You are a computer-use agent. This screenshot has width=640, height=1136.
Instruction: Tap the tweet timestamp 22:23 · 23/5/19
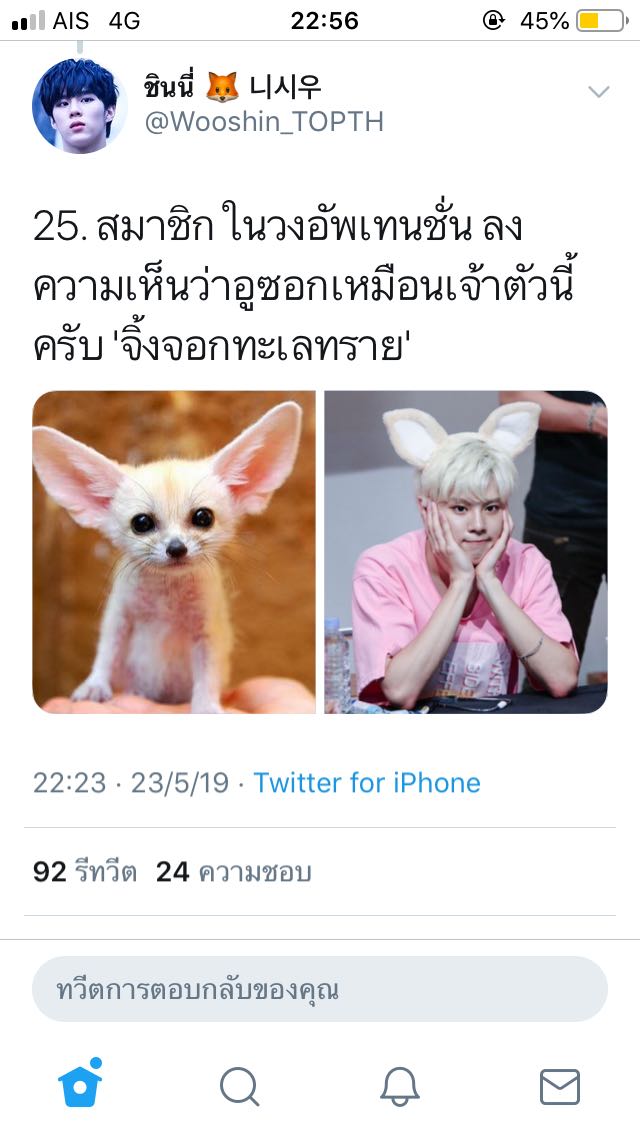coord(130,782)
